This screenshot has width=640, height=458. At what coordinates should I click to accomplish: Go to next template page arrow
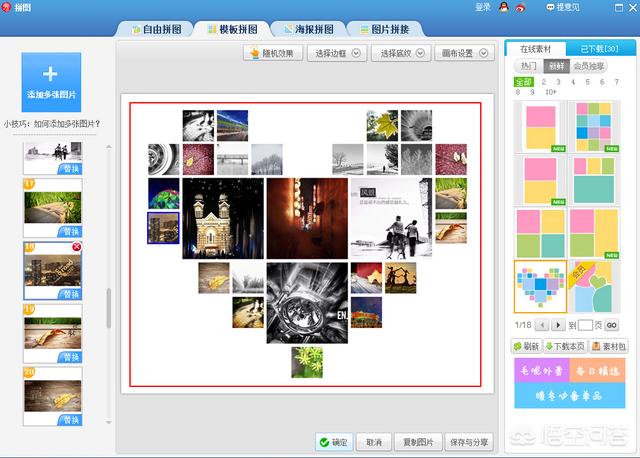[x=558, y=325]
